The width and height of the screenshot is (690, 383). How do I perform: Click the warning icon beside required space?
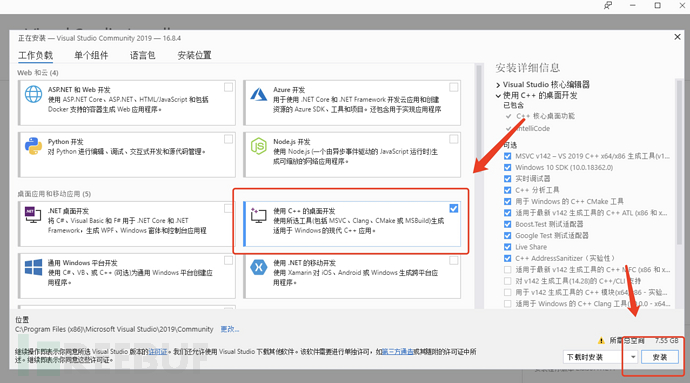click(x=601, y=341)
